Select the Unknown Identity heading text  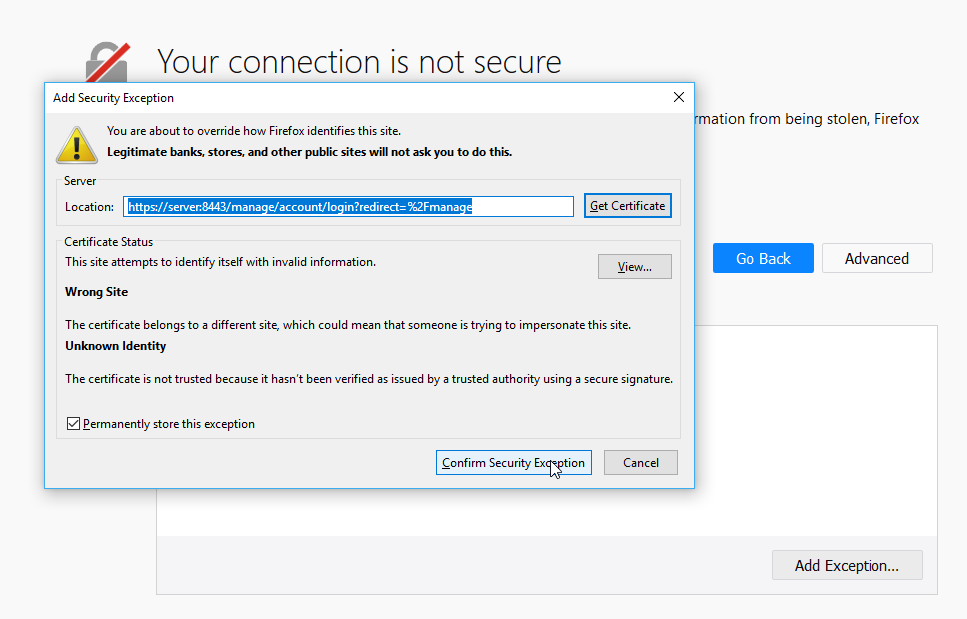pyautogui.click(x=116, y=346)
